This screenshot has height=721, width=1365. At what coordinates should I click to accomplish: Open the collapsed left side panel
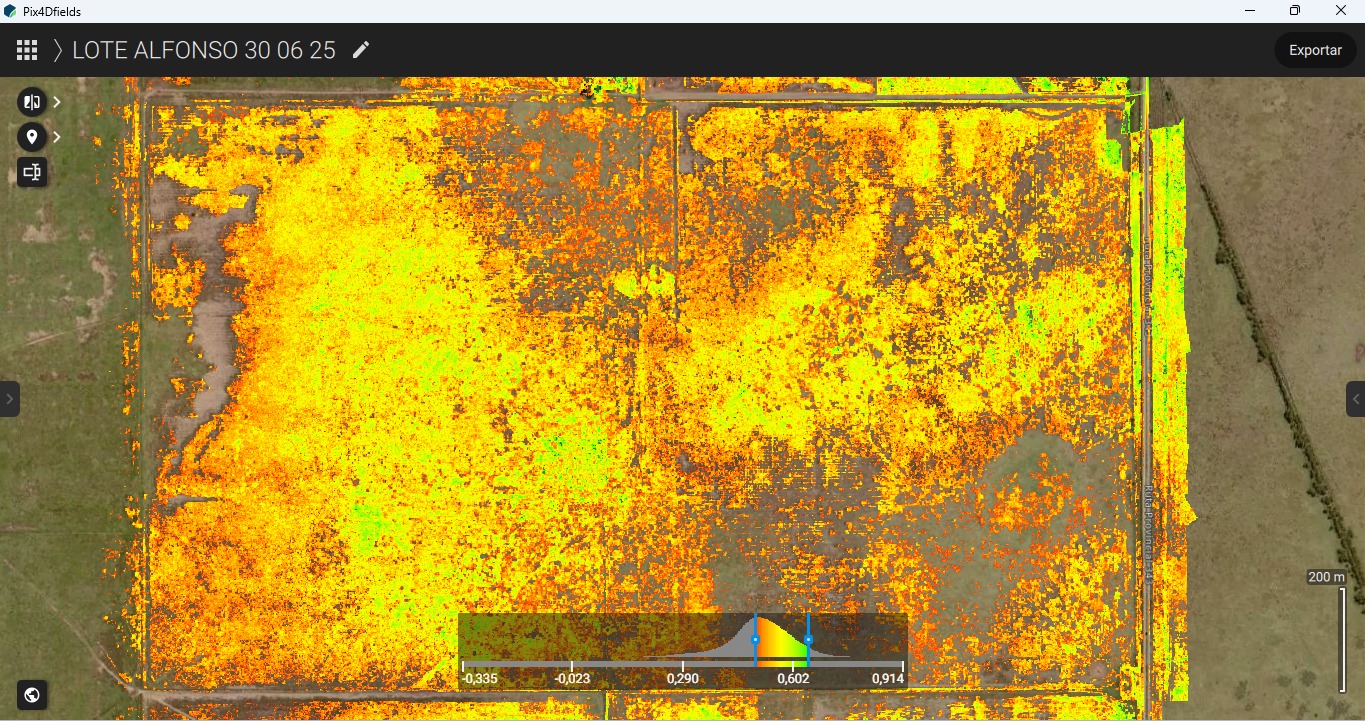pos(9,399)
